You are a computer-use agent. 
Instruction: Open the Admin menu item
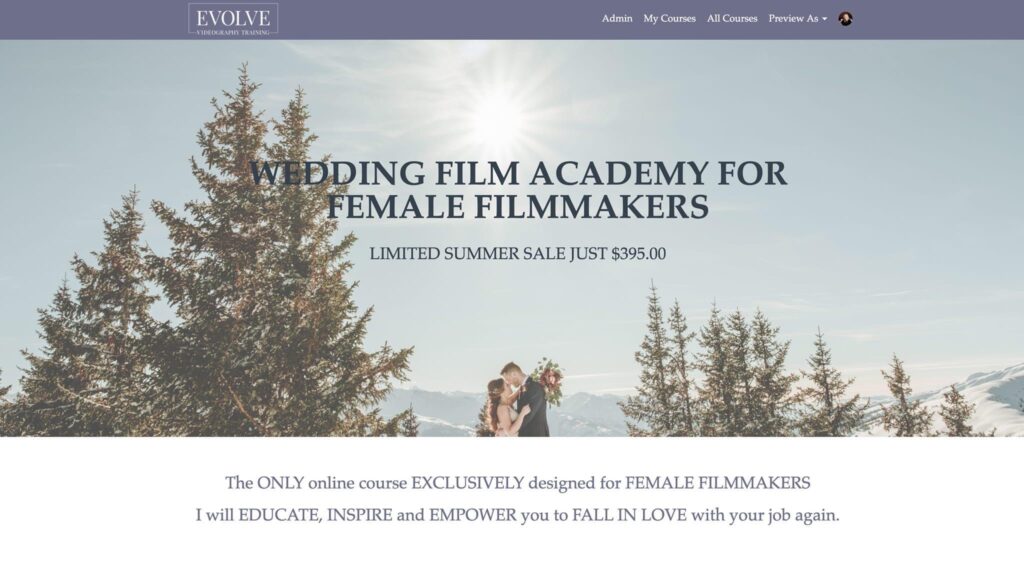[x=617, y=19]
